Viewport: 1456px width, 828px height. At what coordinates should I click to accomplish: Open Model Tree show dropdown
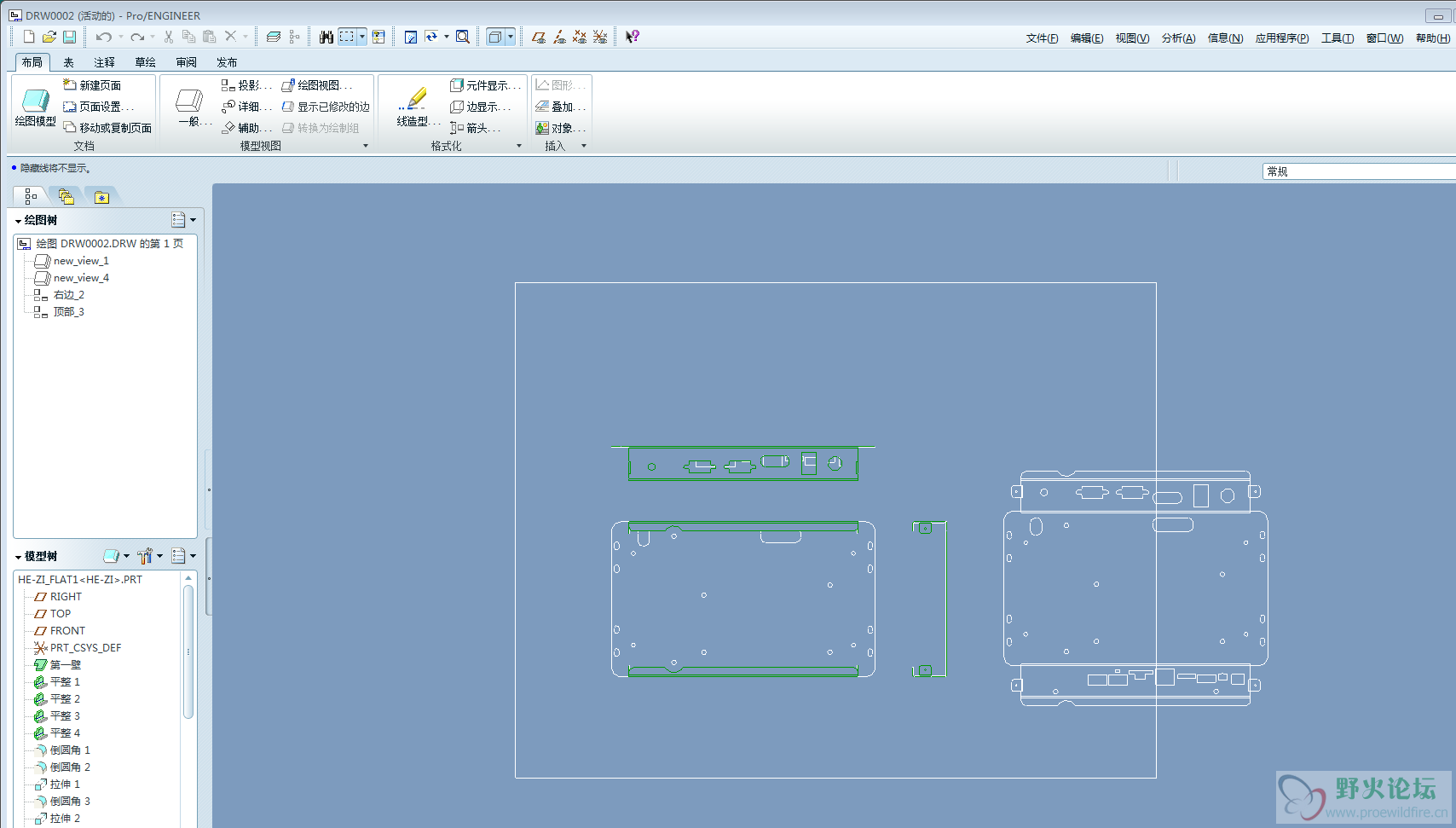coord(116,556)
